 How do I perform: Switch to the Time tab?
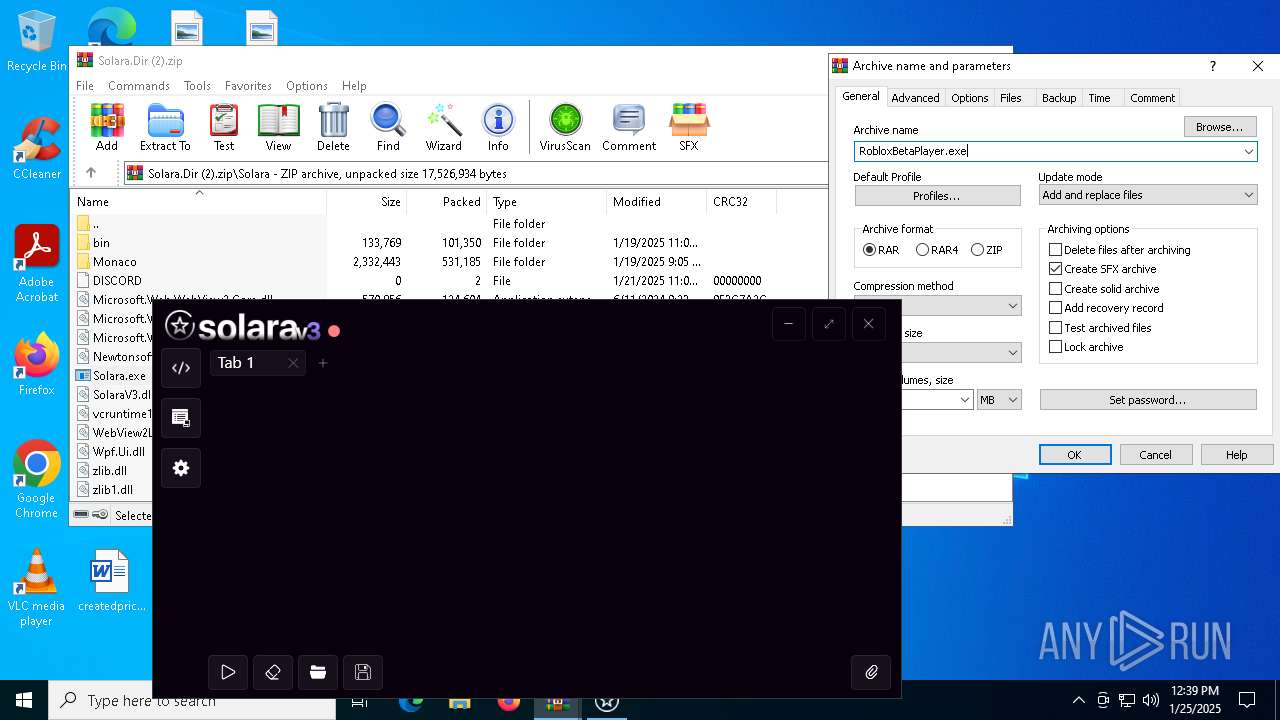(x=1099, y=98)
